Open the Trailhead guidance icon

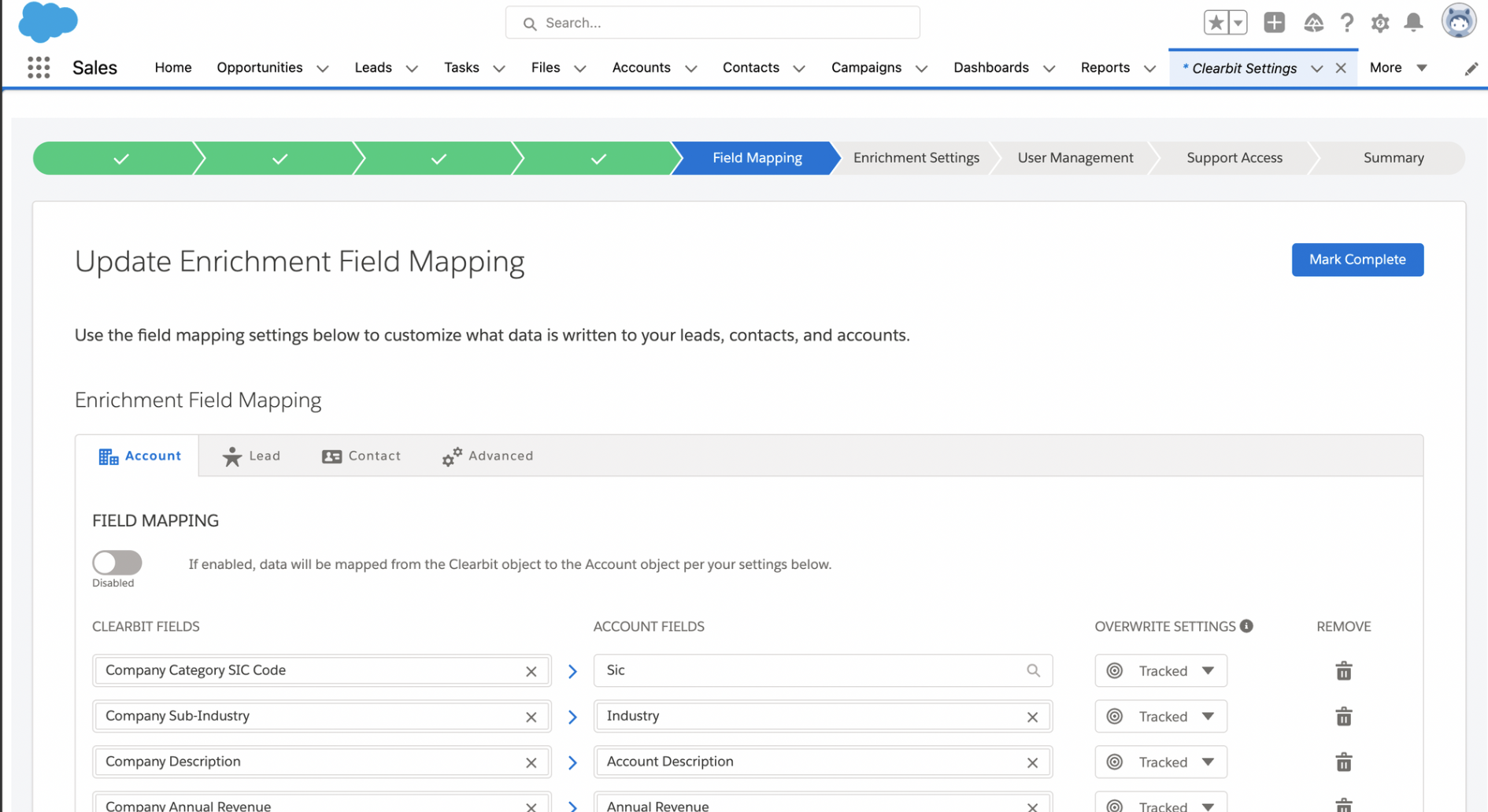1313,23
